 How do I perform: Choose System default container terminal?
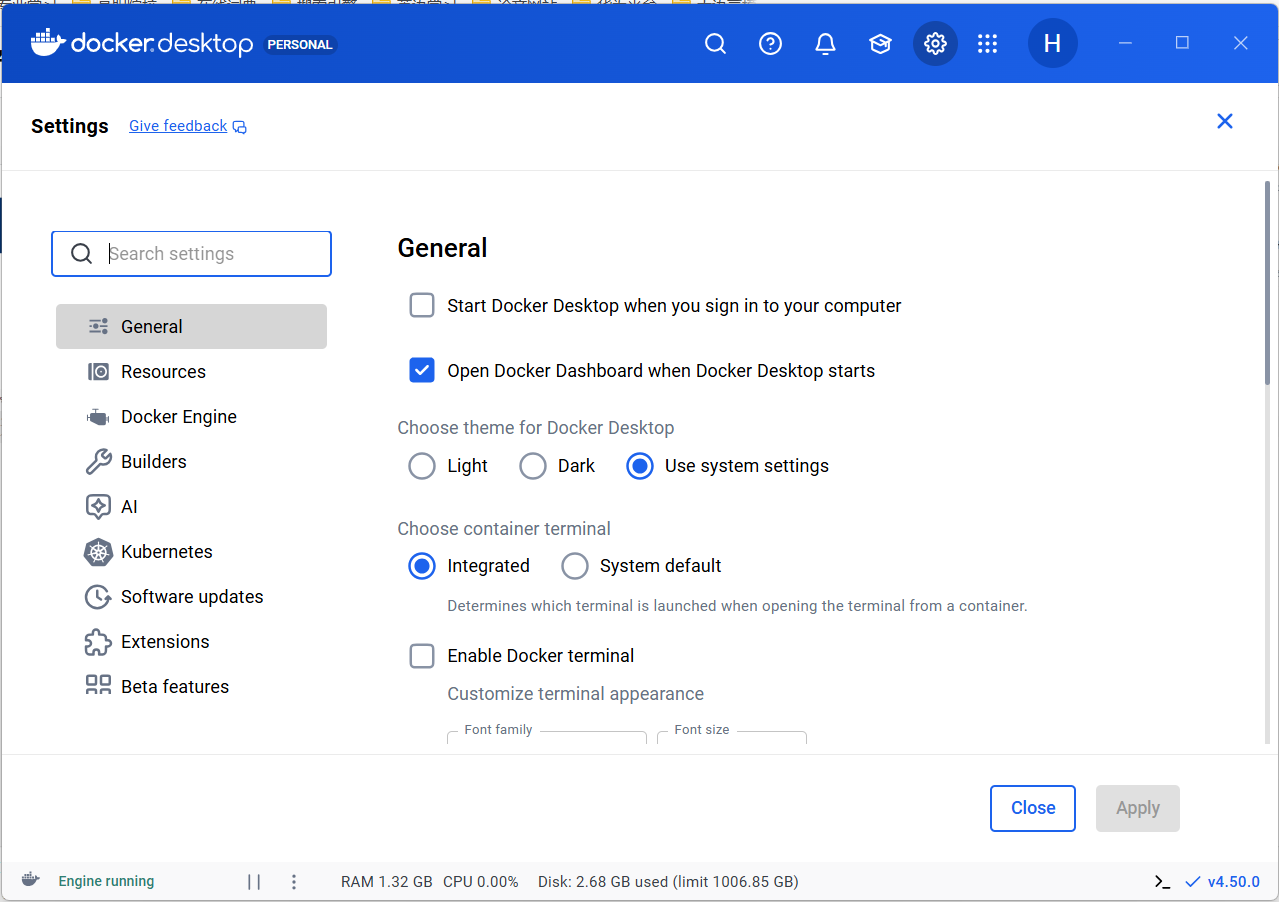[575, 566]
